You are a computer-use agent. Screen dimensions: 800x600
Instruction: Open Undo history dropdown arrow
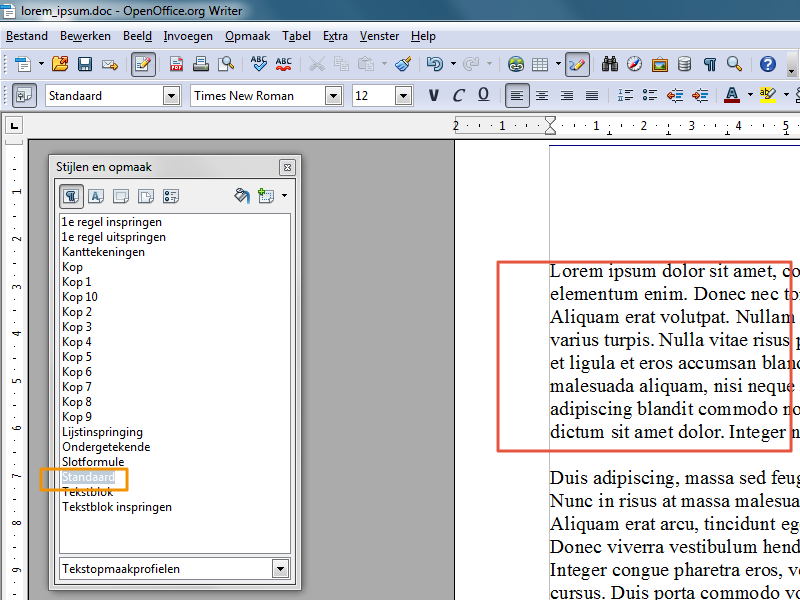coord(453,64)
